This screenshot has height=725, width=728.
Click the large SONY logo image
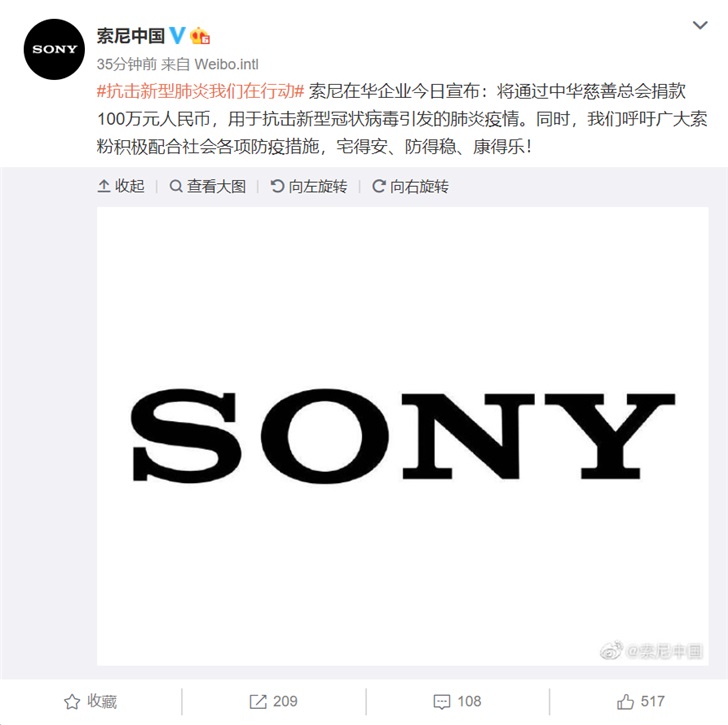click(x=403, y=436)
